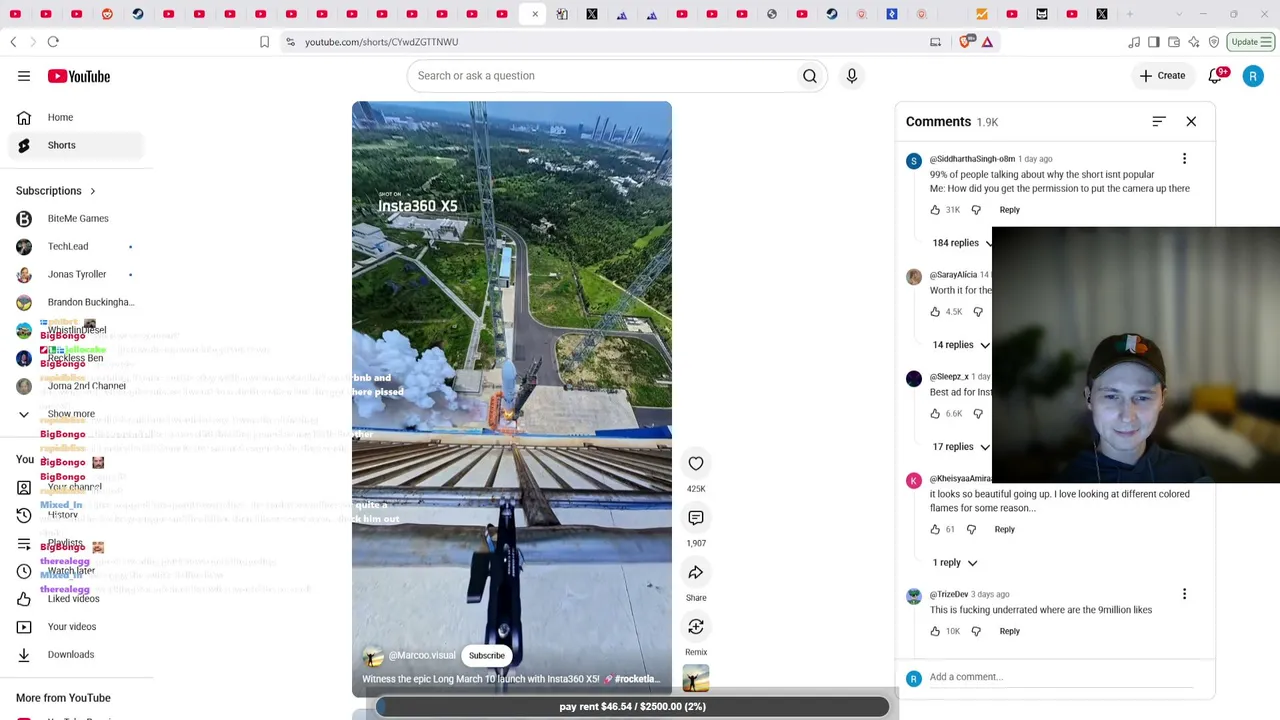Image resolution: width=1280 pixels, height=720 pixels.
Task: Open the Brave Rewards triangle icon
Action: click(987, 42)
